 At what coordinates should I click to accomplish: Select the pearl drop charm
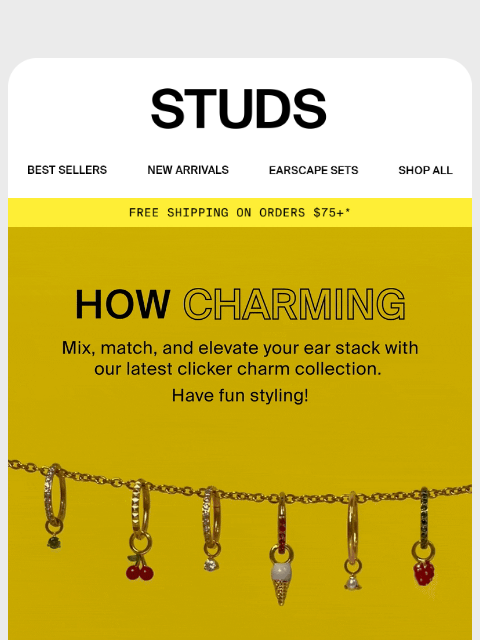[352, 582]
